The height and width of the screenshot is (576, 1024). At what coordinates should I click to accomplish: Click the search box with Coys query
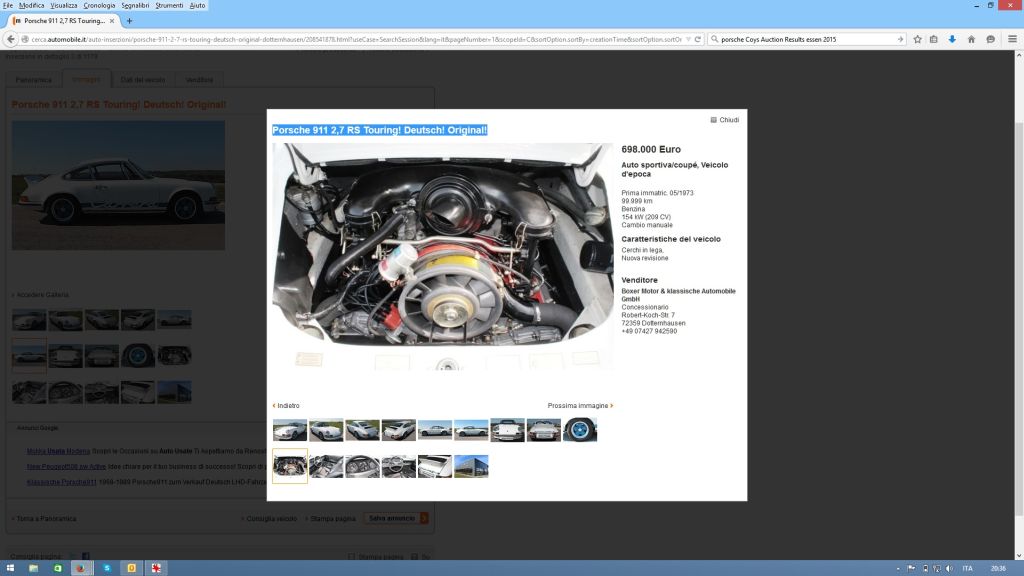[x=808, y=39]
